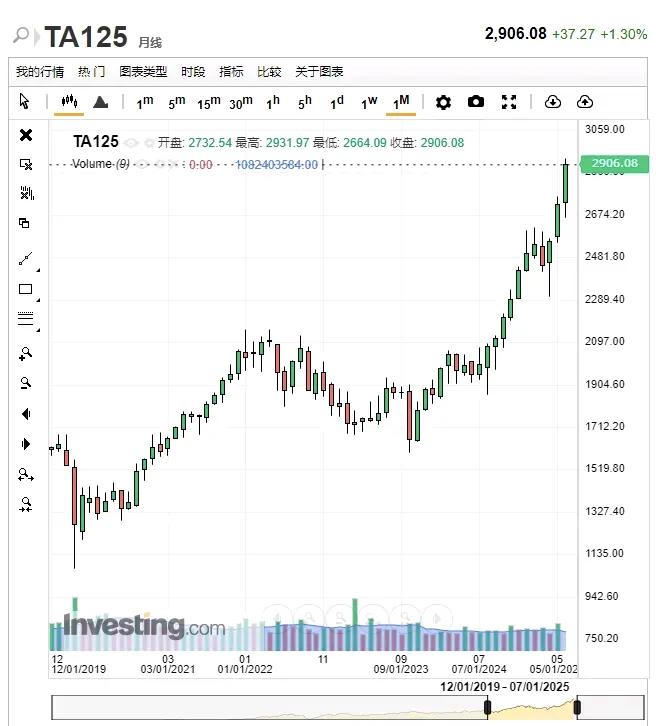The width and height of the screenshot is (656, 726).
Task: Take a chart snapshot with camera icon
Action: (475, 101)
